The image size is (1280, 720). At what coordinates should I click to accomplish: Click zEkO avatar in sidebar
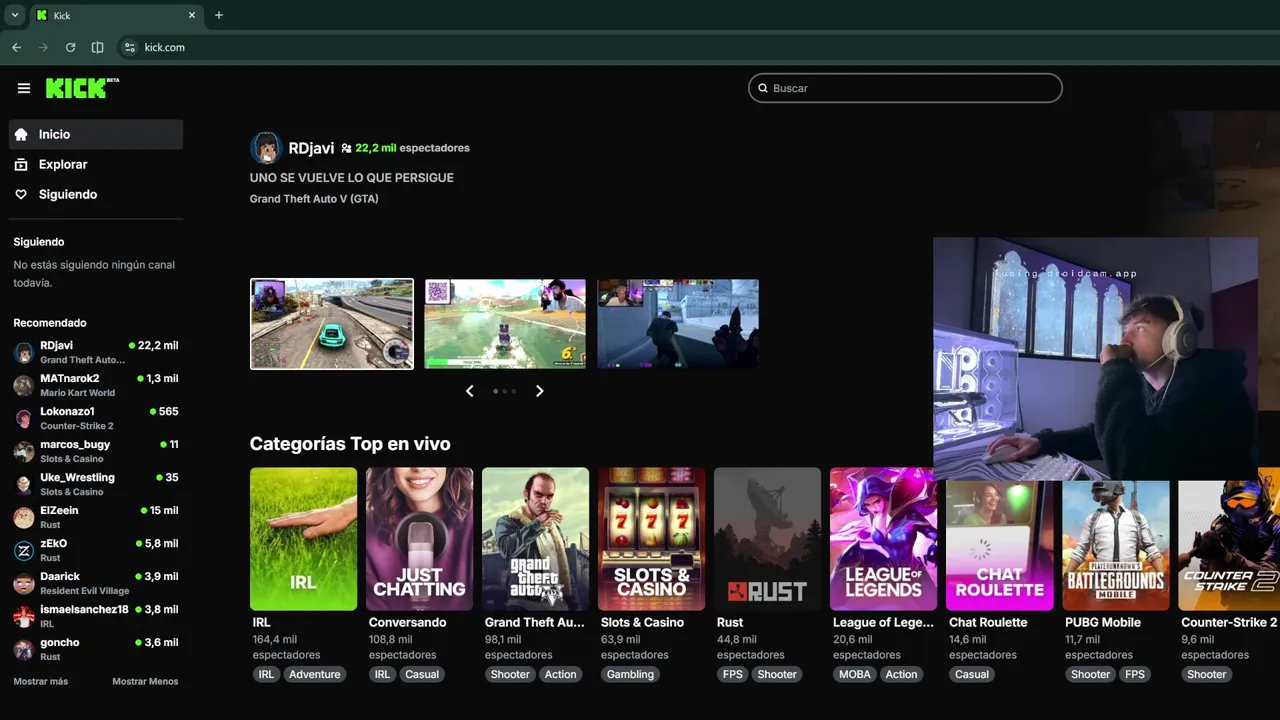coord(23,550)
